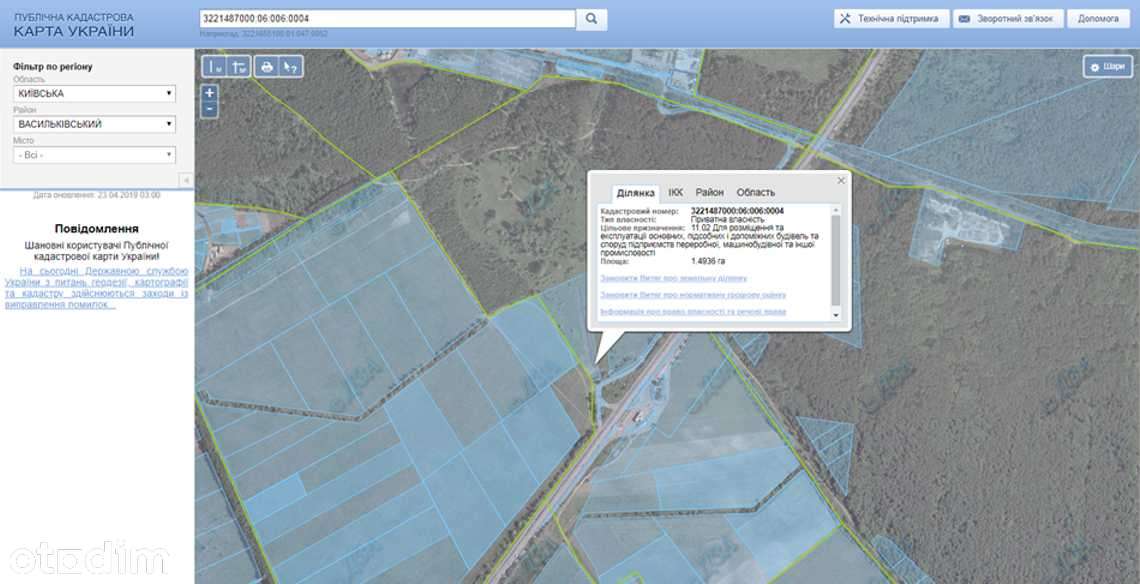Click the magnifier search button
Image resolution: width=1140 pixels, height=584 pixels.
click(591, 19)
